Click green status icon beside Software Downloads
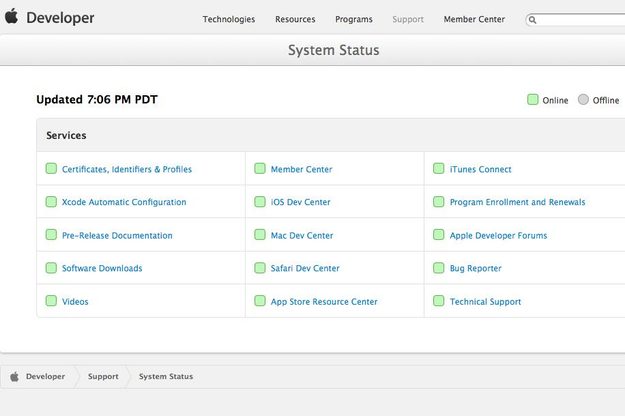 (51, 268)
